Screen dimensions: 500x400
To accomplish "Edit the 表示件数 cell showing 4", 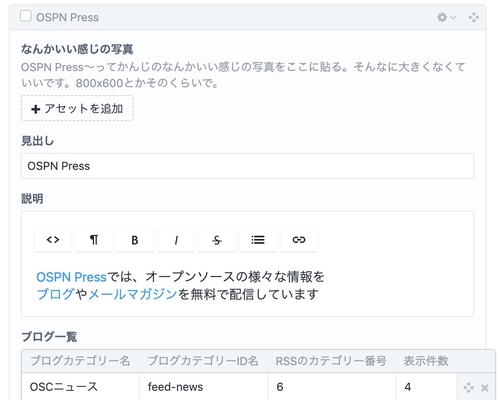I will pos(426,387).
